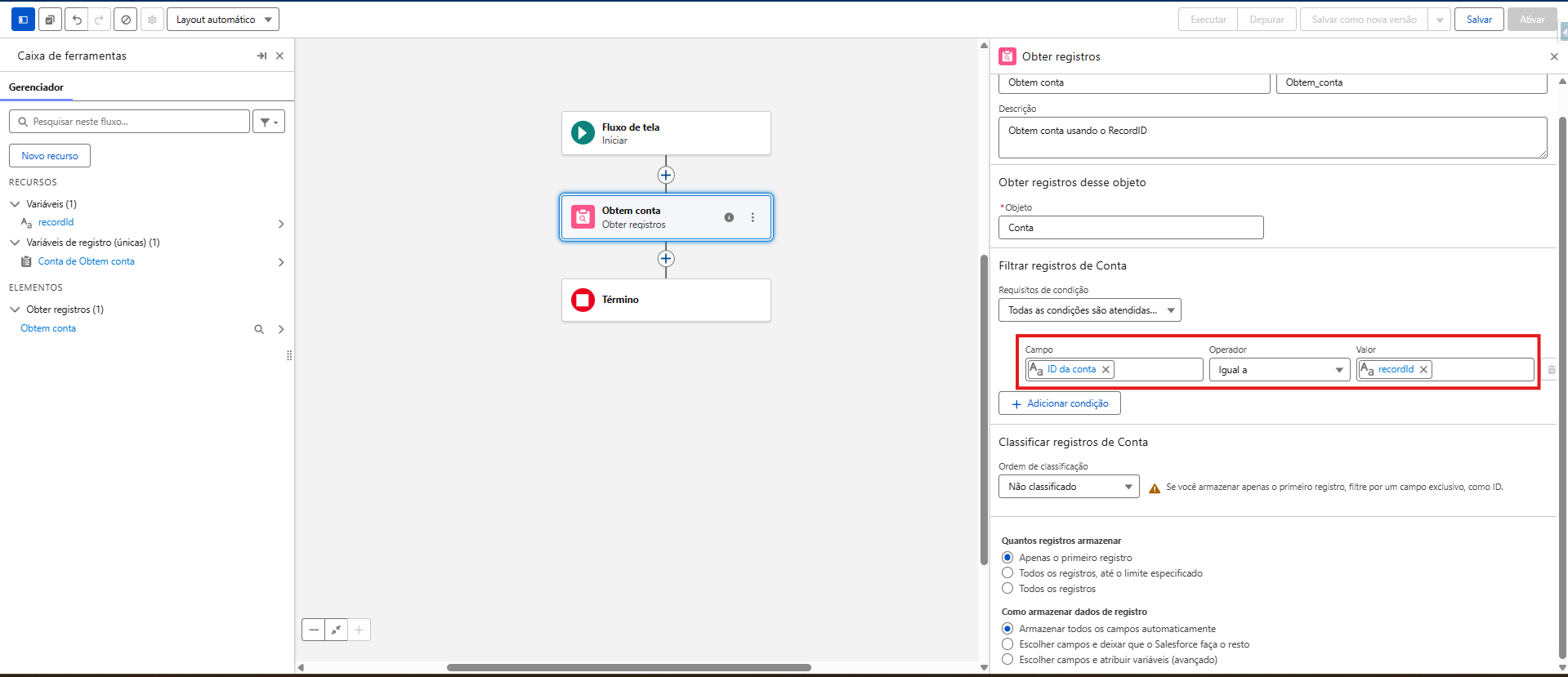Image resolution: width=1568 pixels, height=677 pixels.
Task: Collapse the toolbox with pin arrow icon
Action: click(x=261, y=56)
